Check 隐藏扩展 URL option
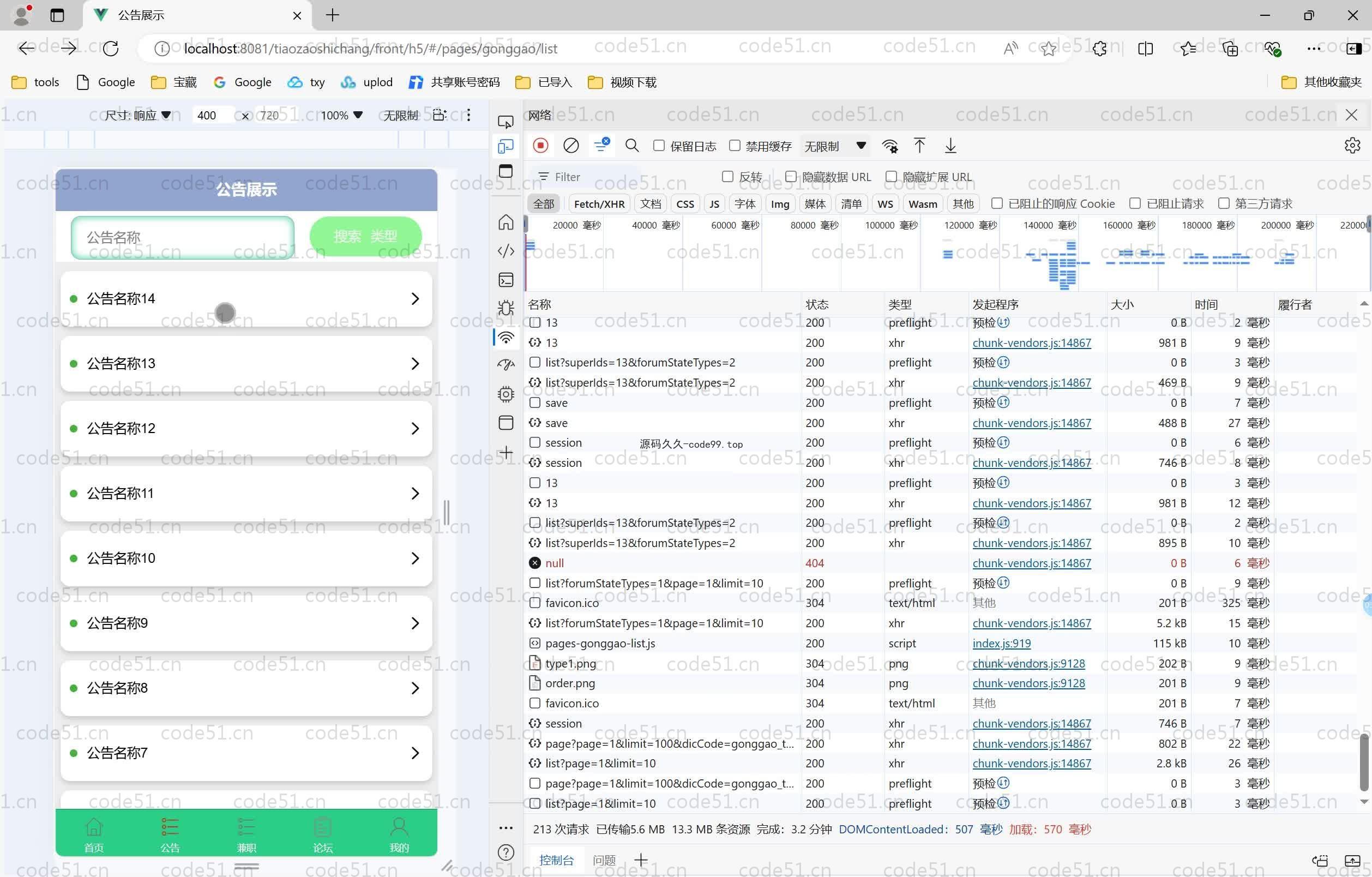 point(891,177)
